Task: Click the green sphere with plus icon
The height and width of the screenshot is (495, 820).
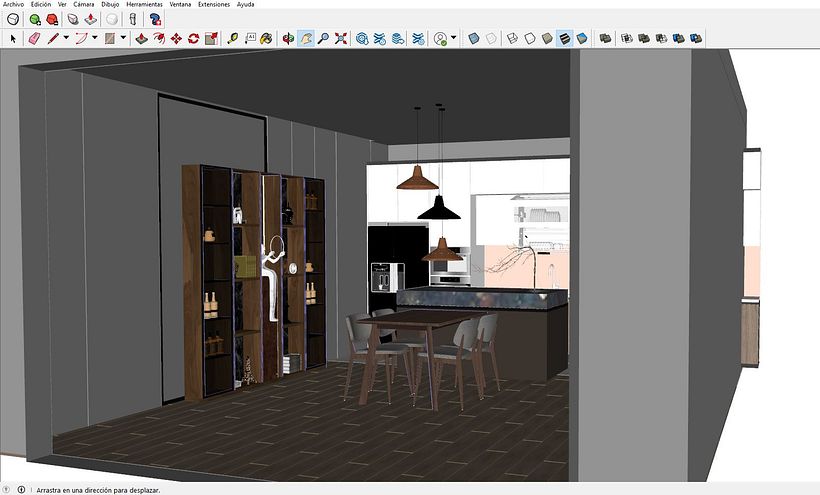Action: [35, 19]
